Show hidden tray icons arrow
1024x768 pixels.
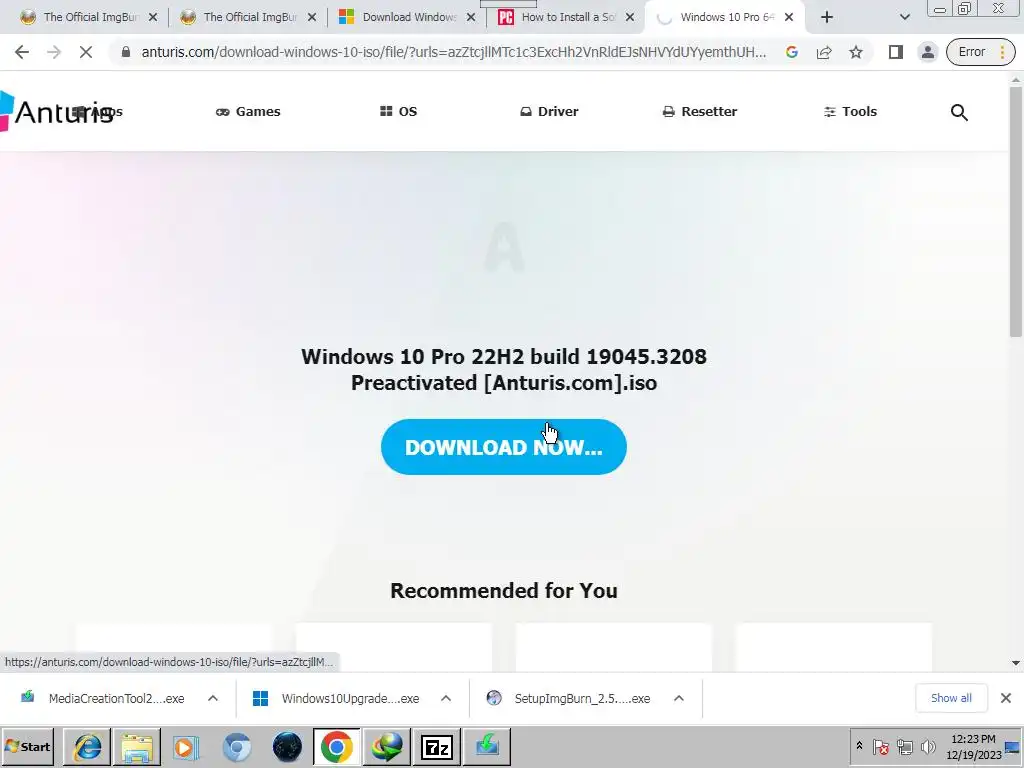859,746
